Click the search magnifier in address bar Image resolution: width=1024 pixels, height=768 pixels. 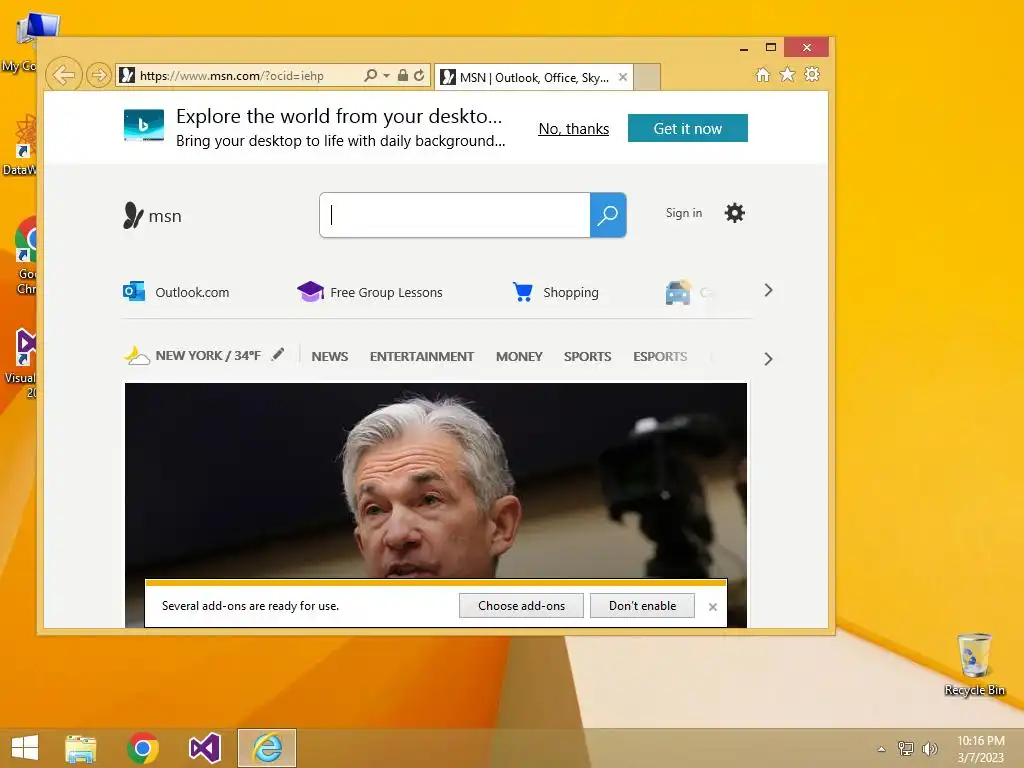[x=370, y=76]
